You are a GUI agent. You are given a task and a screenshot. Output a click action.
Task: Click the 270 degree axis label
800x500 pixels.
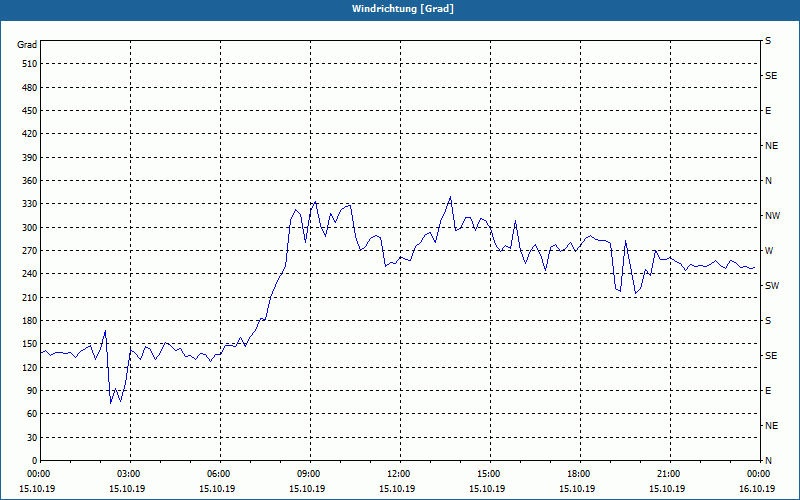pyautogui.click(x=29, y=251)
